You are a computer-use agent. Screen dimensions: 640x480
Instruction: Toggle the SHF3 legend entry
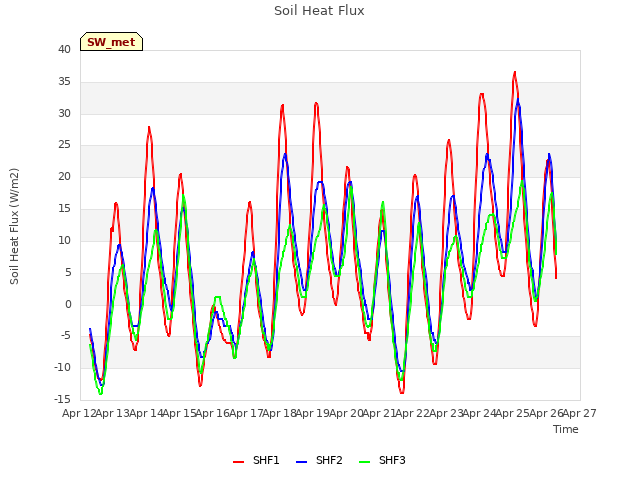tap(382, 460)
